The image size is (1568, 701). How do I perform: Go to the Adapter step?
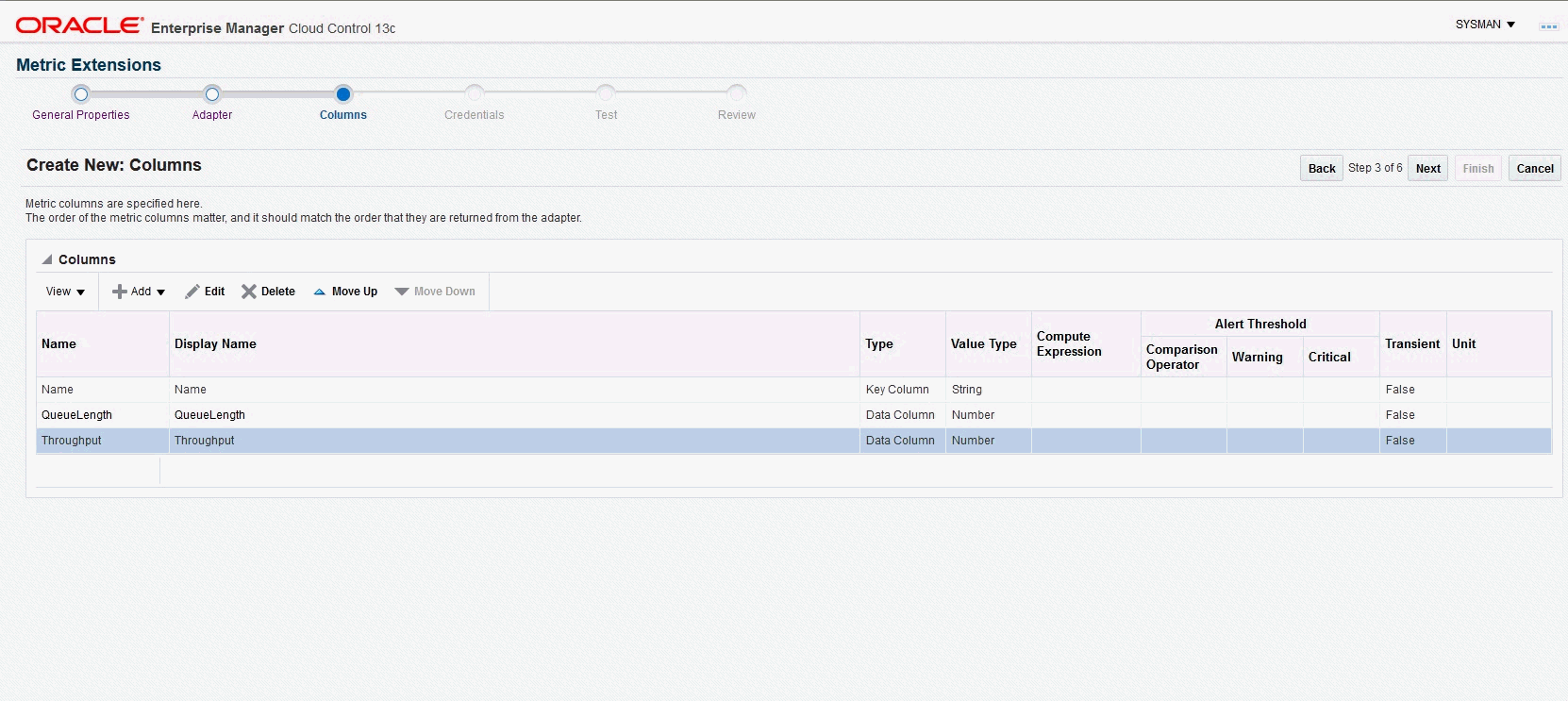pyautogui.click(x=212, y=115)
